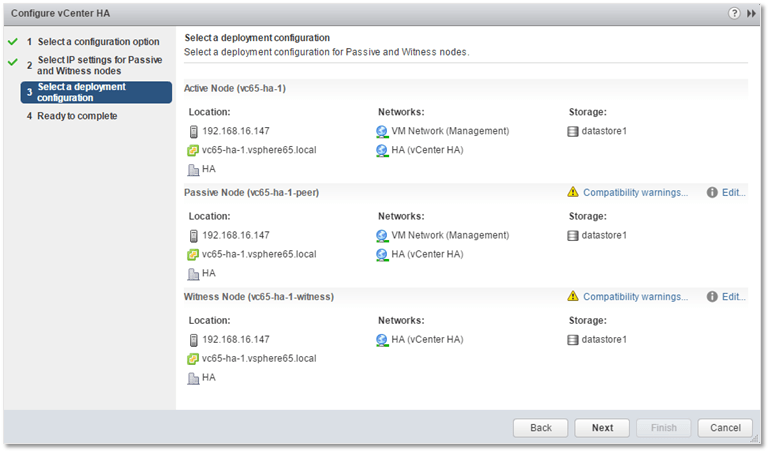Click host icon under Passive Node location
Screen dimensions: 770x453
(x=193, y=236)
